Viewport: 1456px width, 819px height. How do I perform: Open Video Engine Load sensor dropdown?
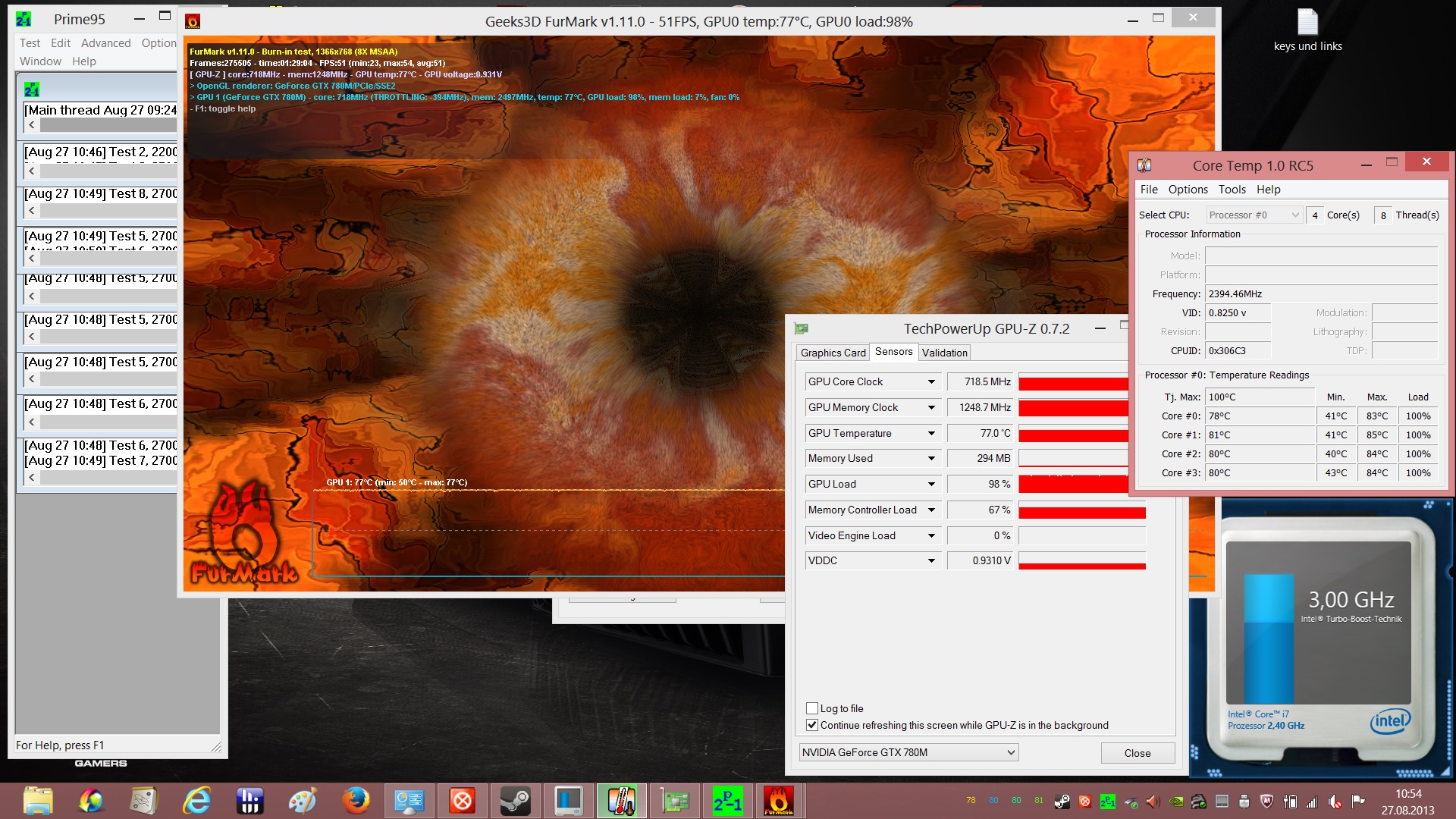click(931, 536)
